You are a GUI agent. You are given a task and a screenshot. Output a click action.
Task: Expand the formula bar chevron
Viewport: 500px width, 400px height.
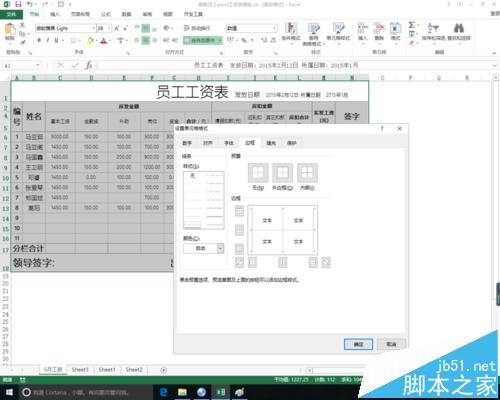coord(495,65)
